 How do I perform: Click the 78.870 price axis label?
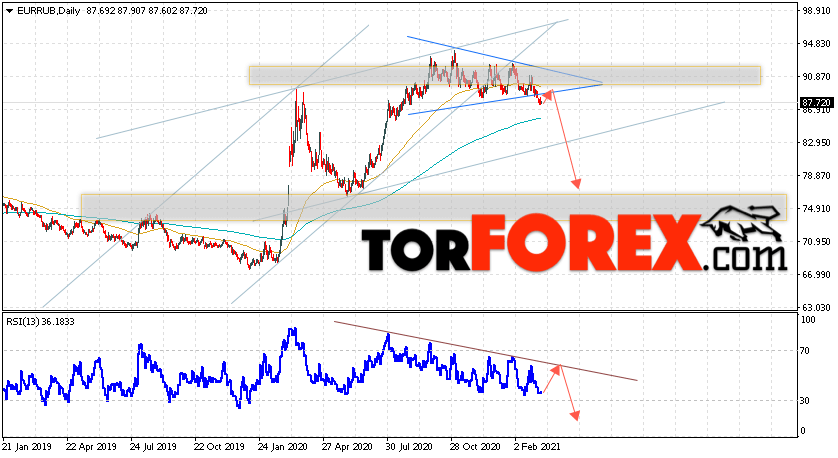coord(816,176)
